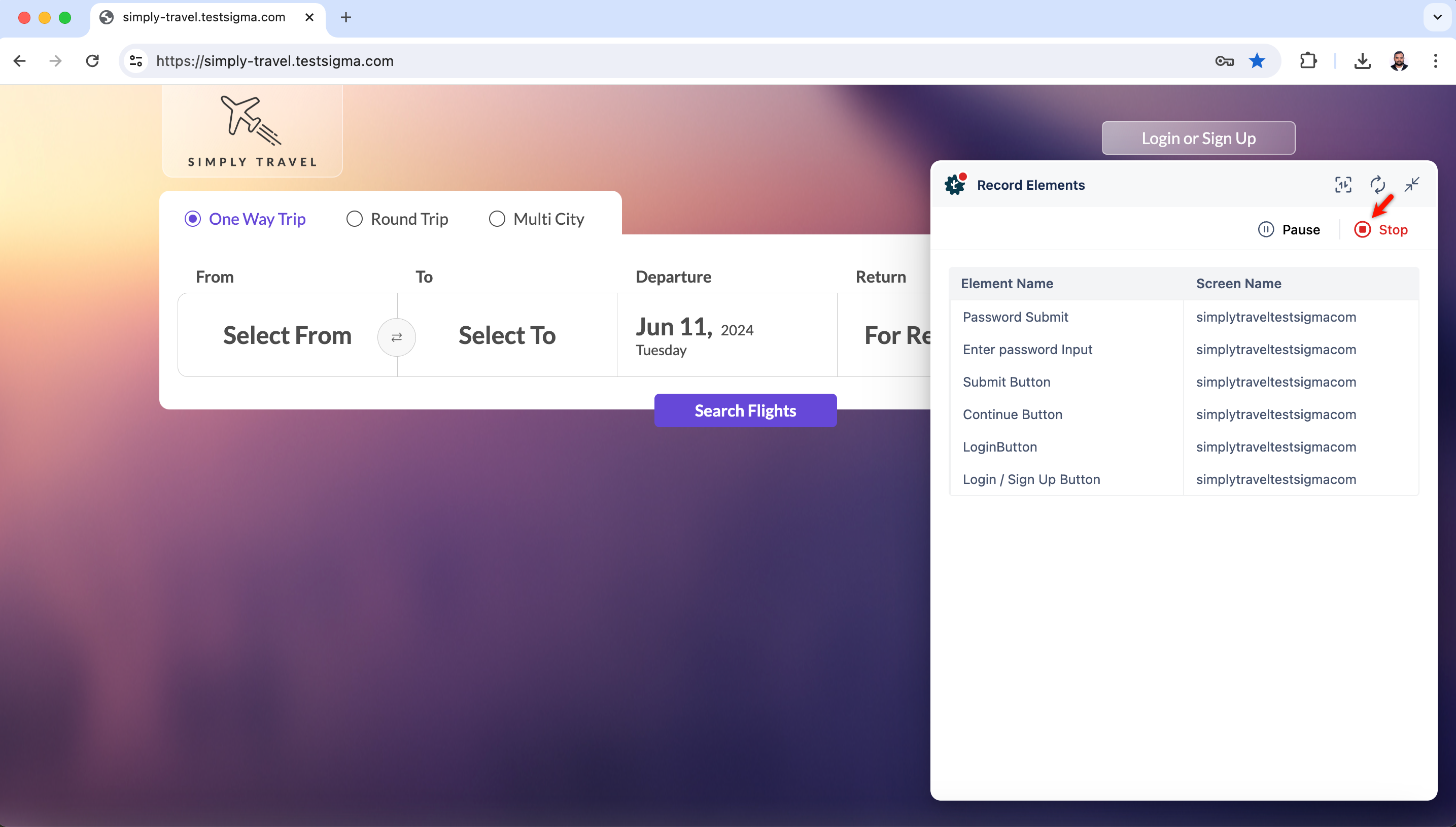
Task: Select Multi City option
Action: point(537,219)
